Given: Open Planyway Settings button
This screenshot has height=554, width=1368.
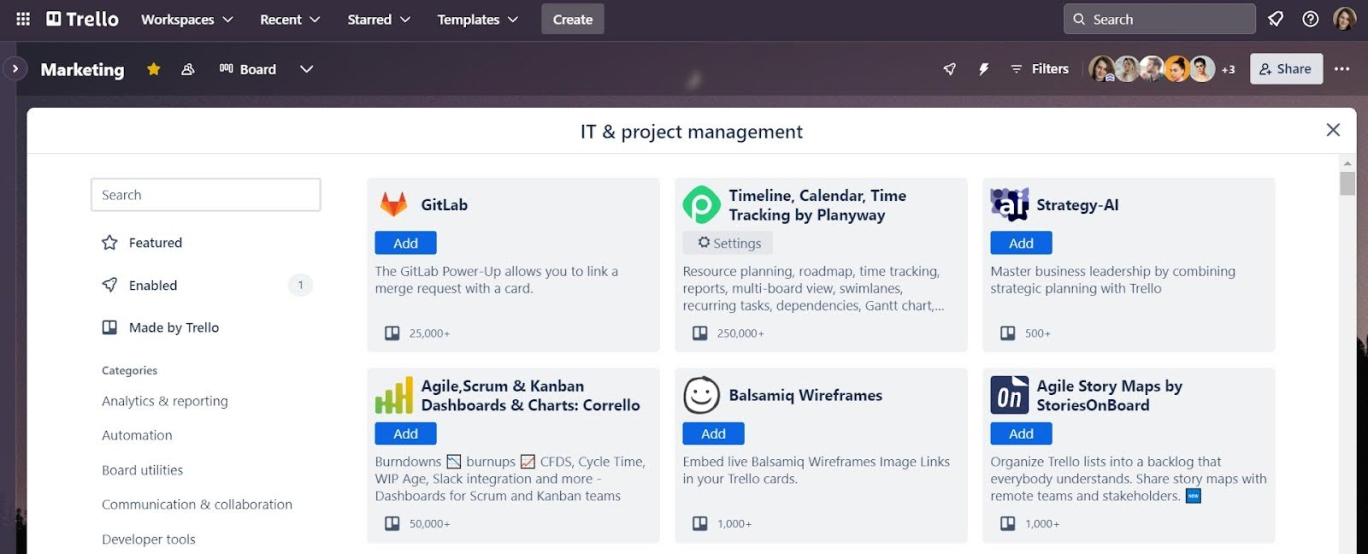Looking at the screenshot, I should click(x=728, y=243).
